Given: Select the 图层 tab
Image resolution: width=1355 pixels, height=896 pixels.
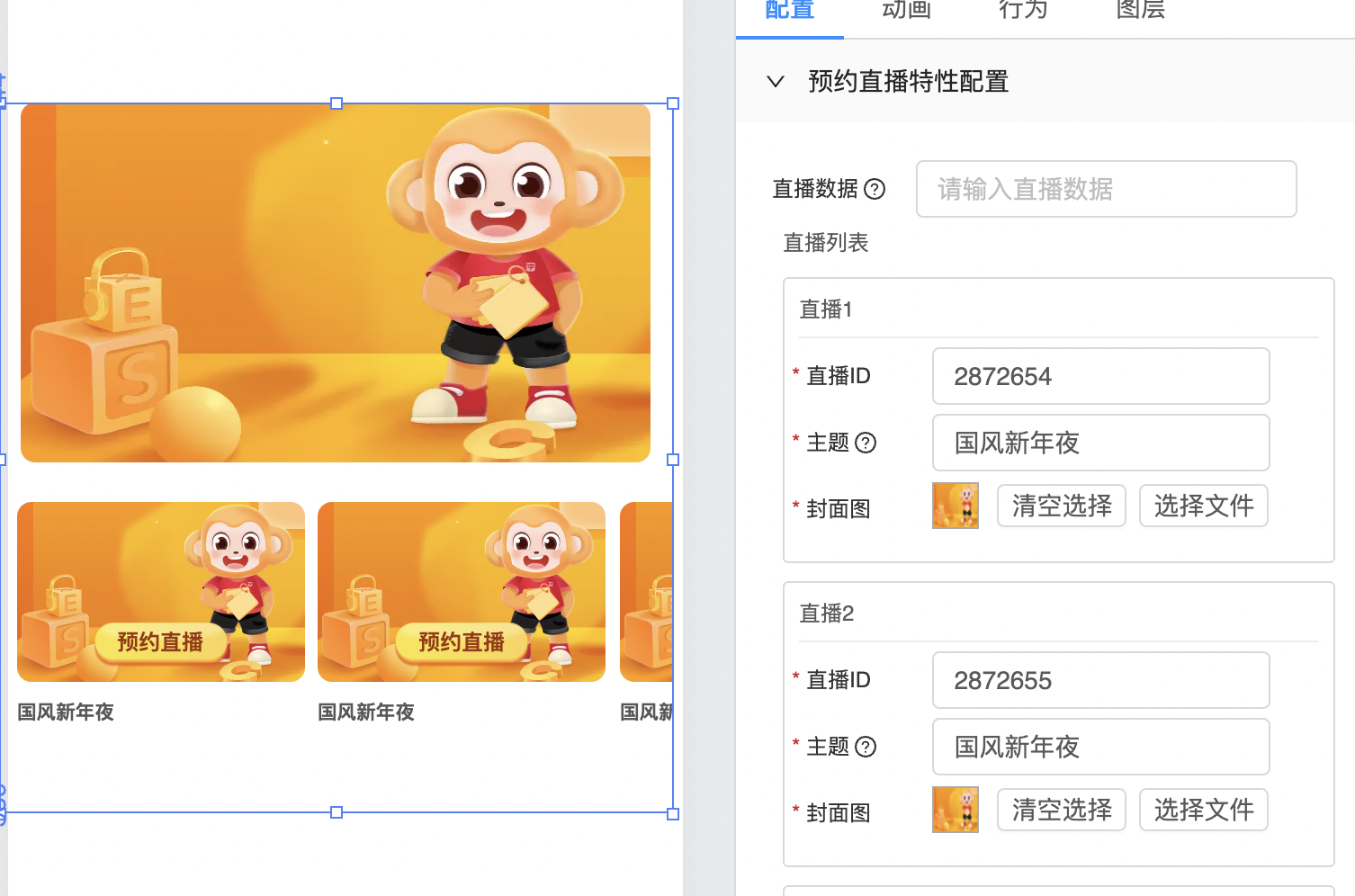Looking at the screenshot, I should 1140,11.
